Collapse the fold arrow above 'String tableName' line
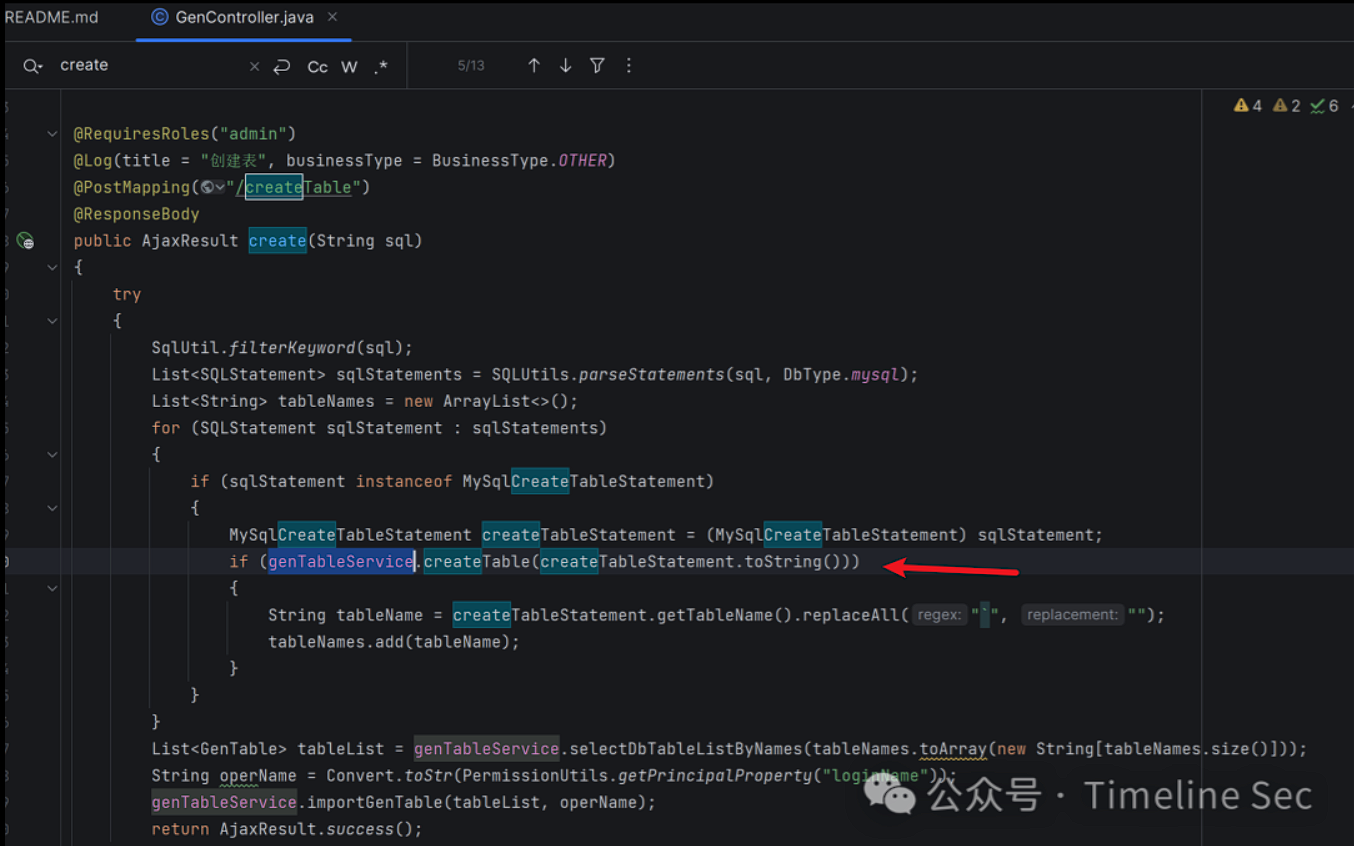 tap(52, 588)
